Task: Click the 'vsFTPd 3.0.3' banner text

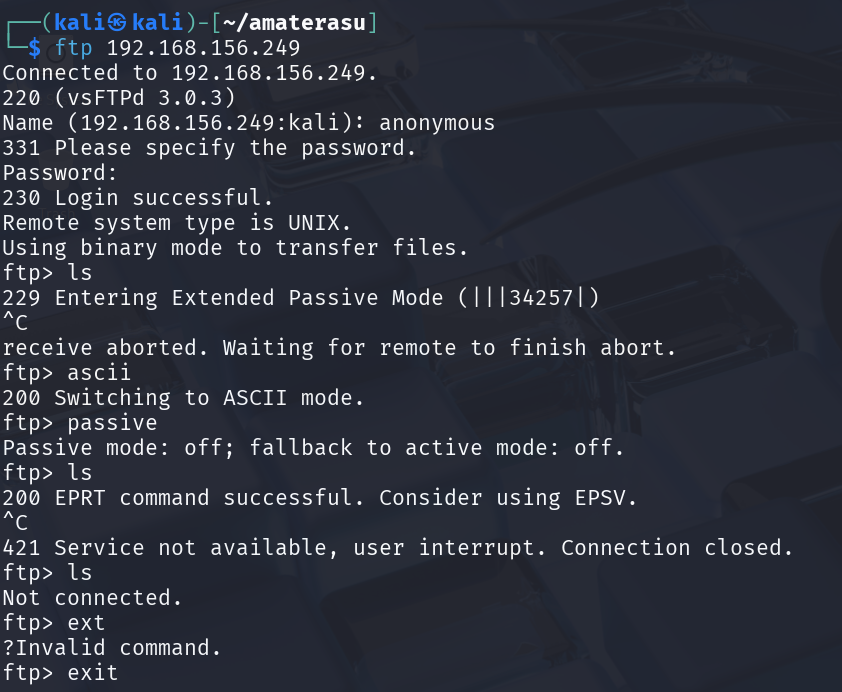Action: pyautogui.click(x=144, y=98)
